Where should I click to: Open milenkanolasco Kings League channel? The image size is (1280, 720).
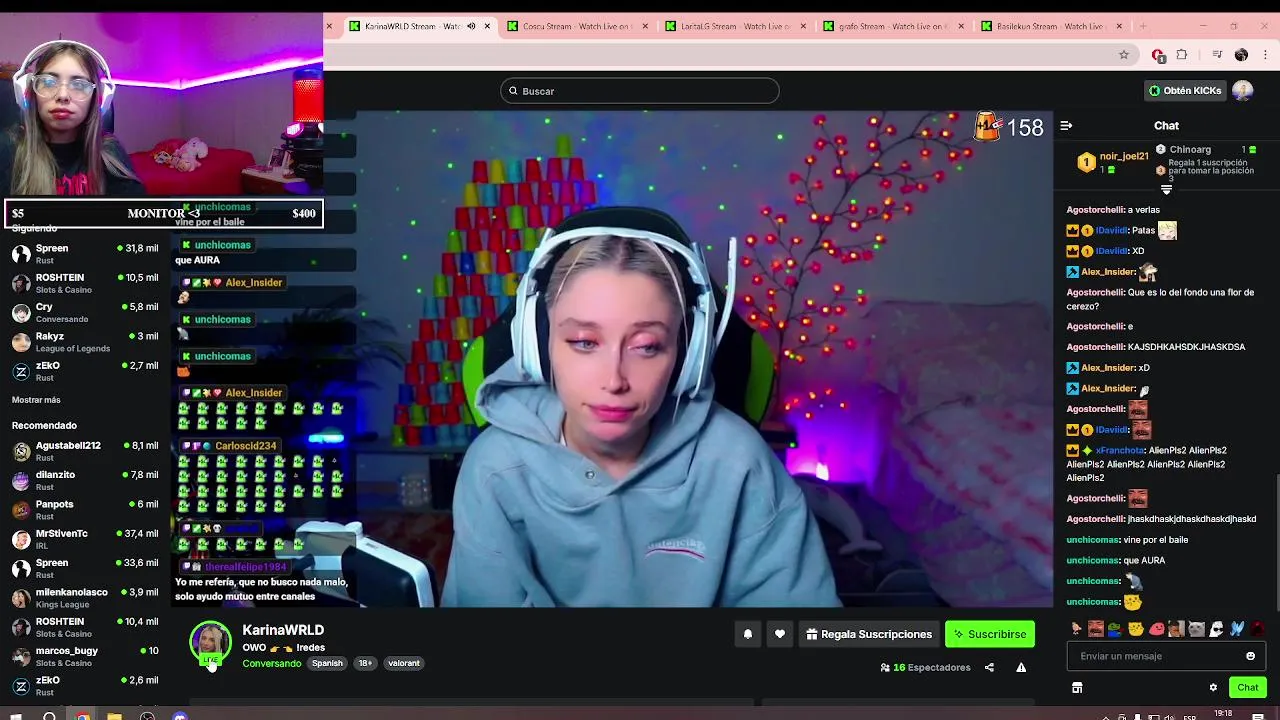(85, 598)
